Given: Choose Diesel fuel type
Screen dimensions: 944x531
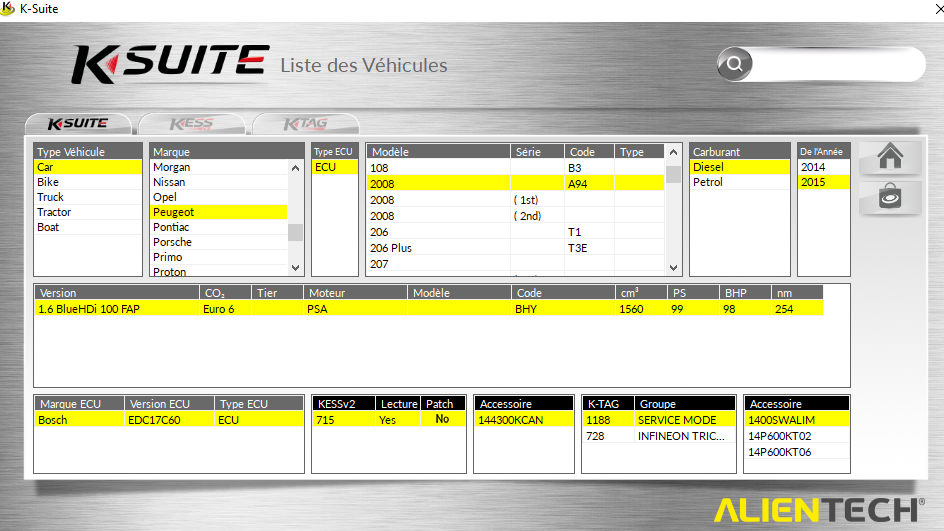Looking at the screenshot, I should [739, 167].
